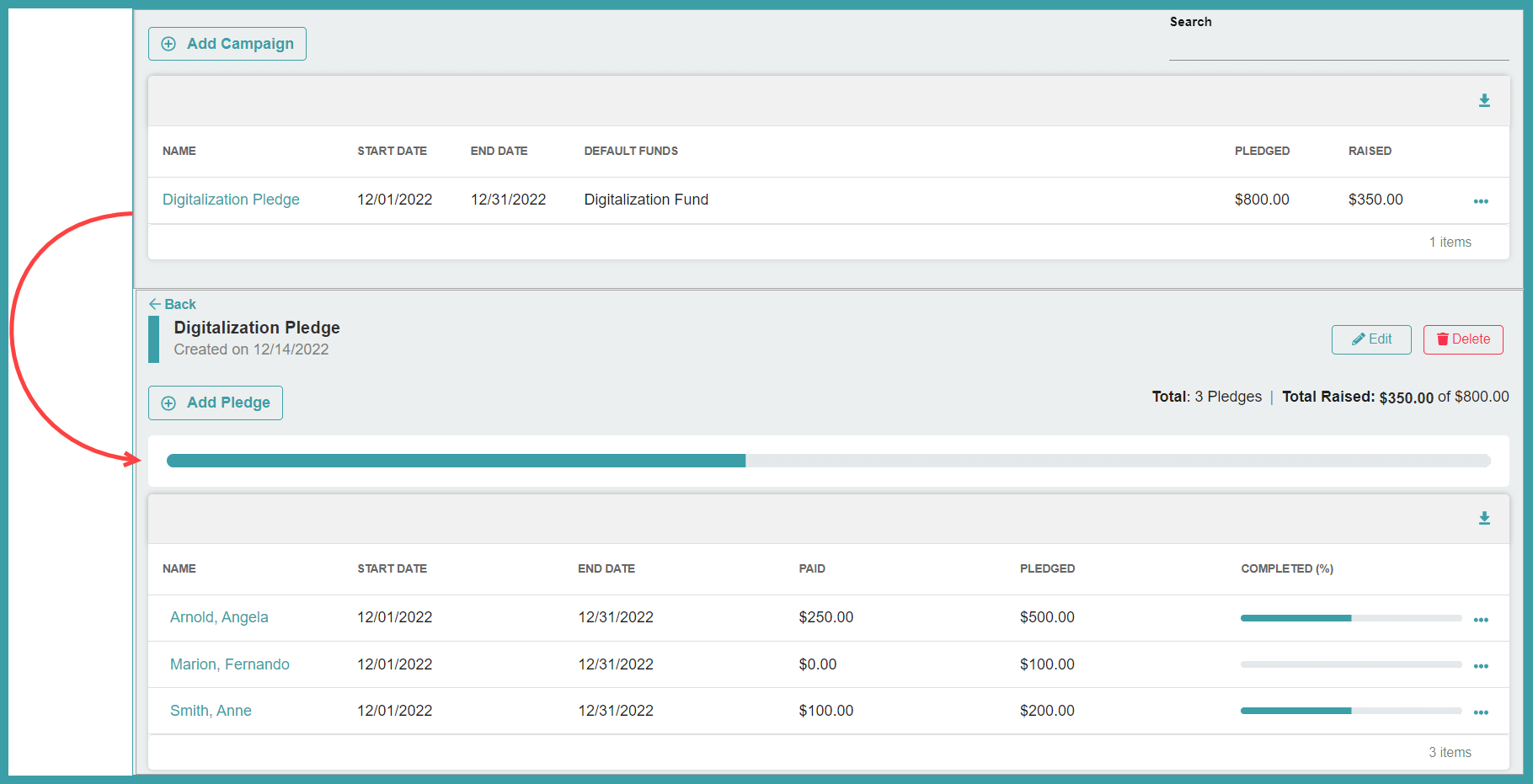Download the campaigns table export
1533x784 pixels.
click(x=1484, y=101)
